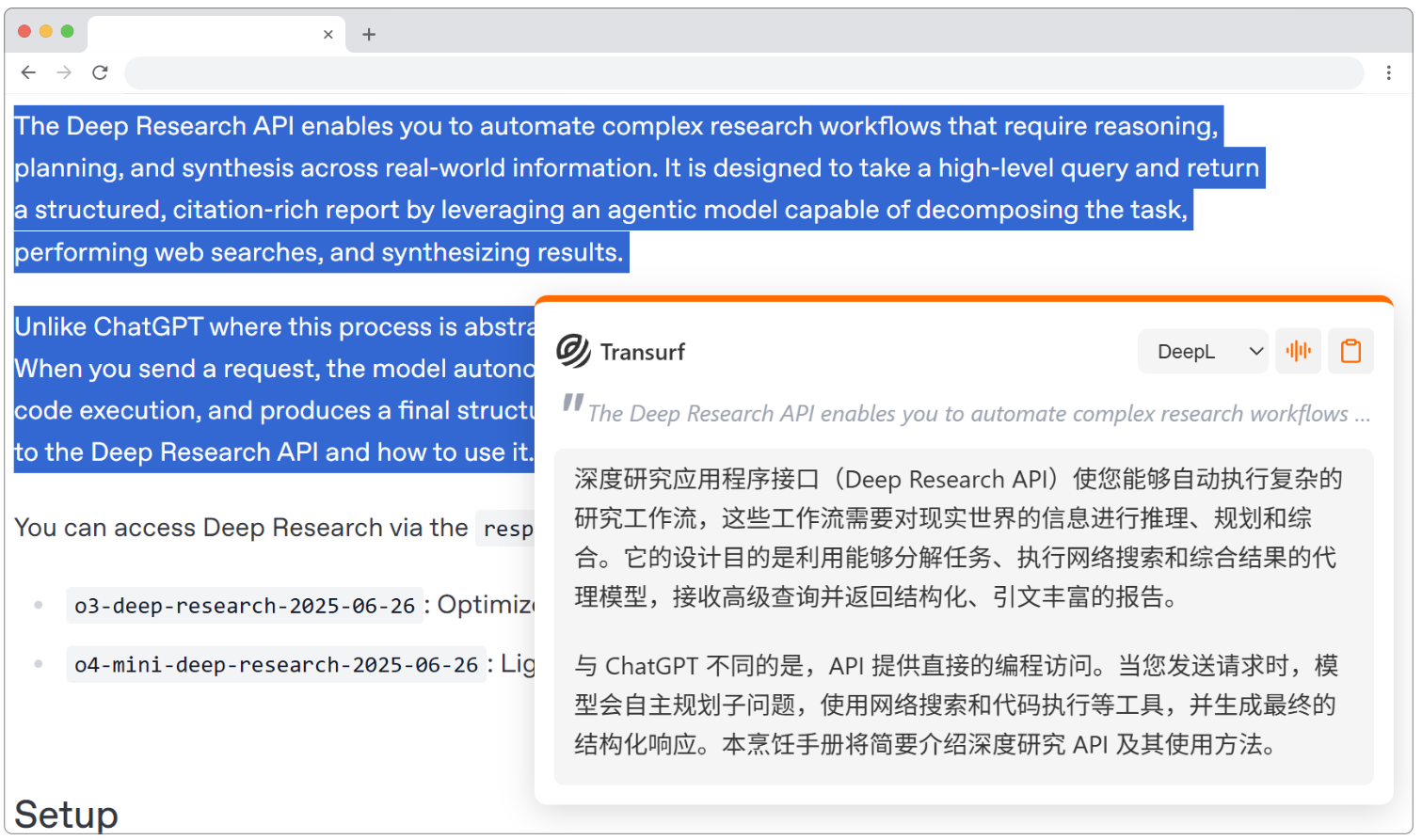1422x840 pixels.
Task: Click the second Chinese paragraph about ChatGPT
Action: [956, 705]
